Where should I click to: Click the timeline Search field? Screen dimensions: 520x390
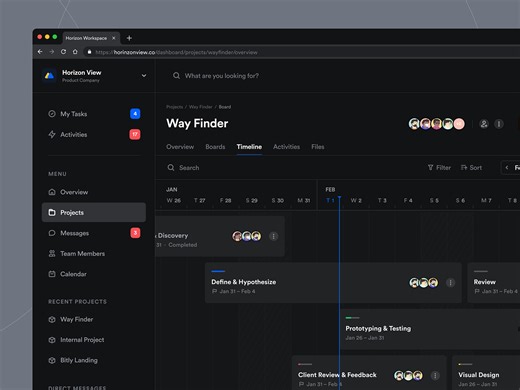(x=189, y=168)
